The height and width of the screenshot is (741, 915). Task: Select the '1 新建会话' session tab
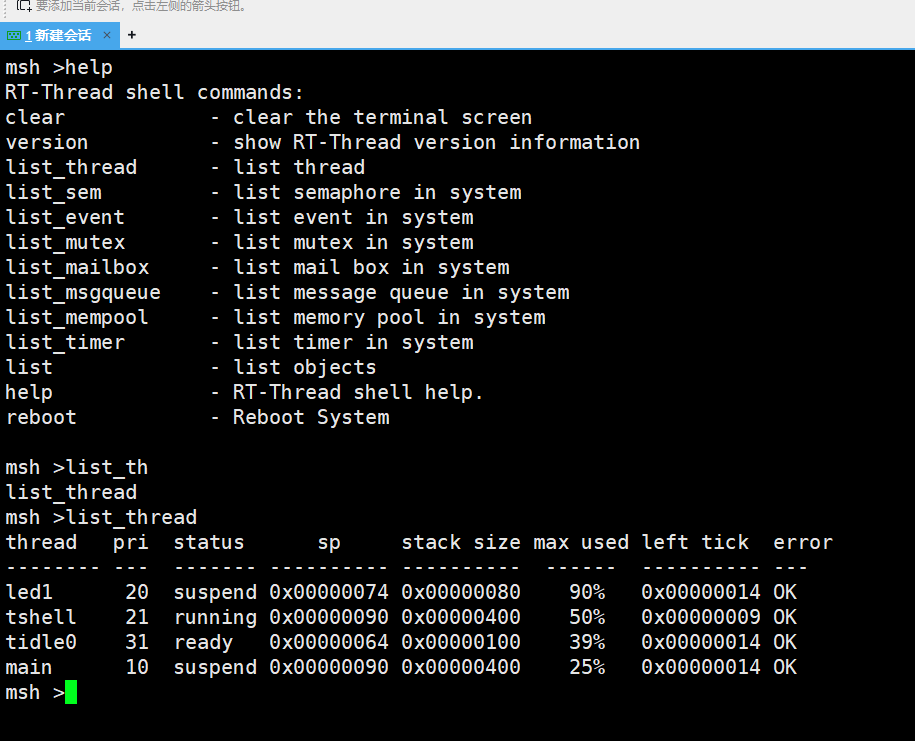coord(58,36)
